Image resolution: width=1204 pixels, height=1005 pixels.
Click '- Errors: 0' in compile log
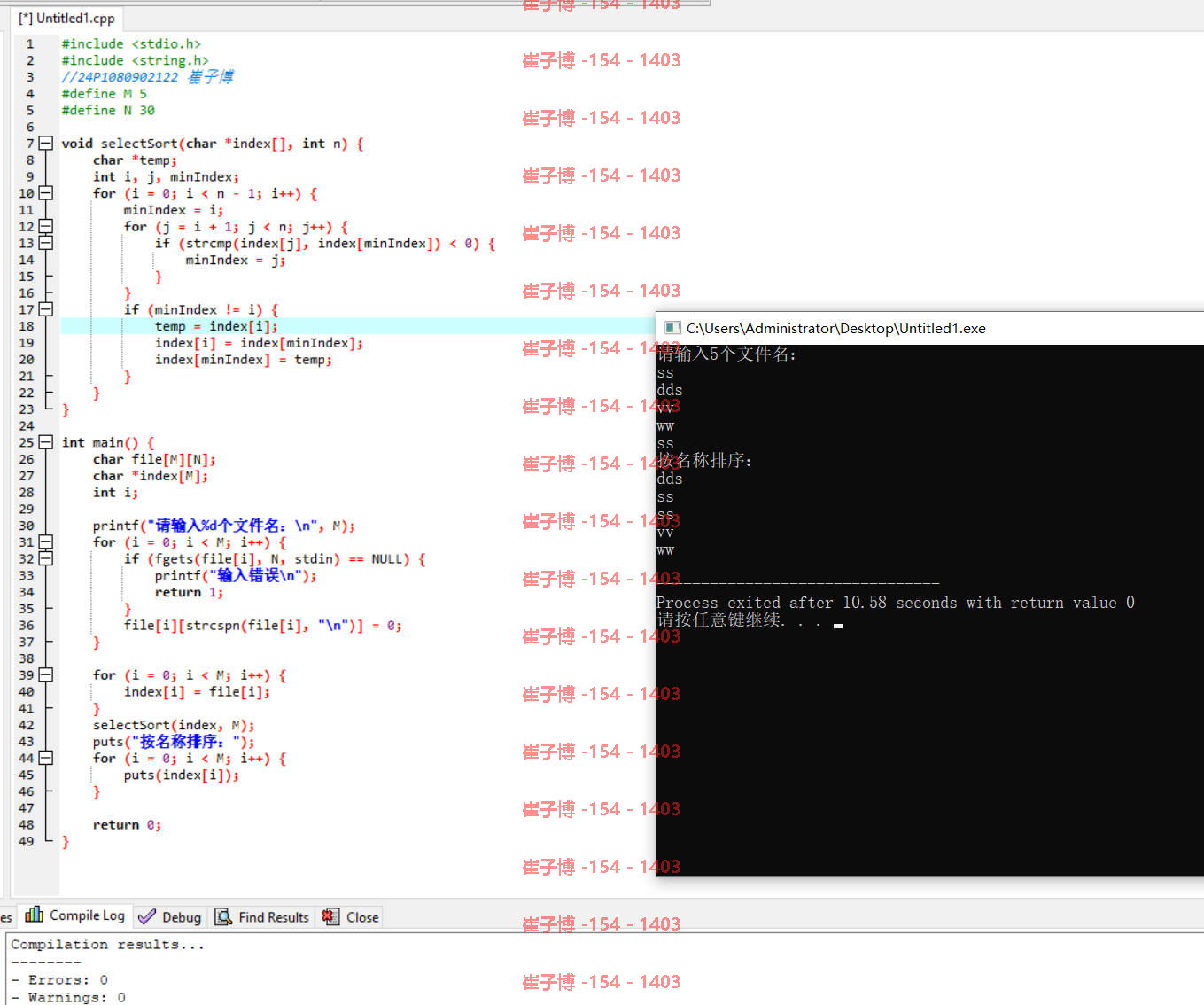click(59, 980)
